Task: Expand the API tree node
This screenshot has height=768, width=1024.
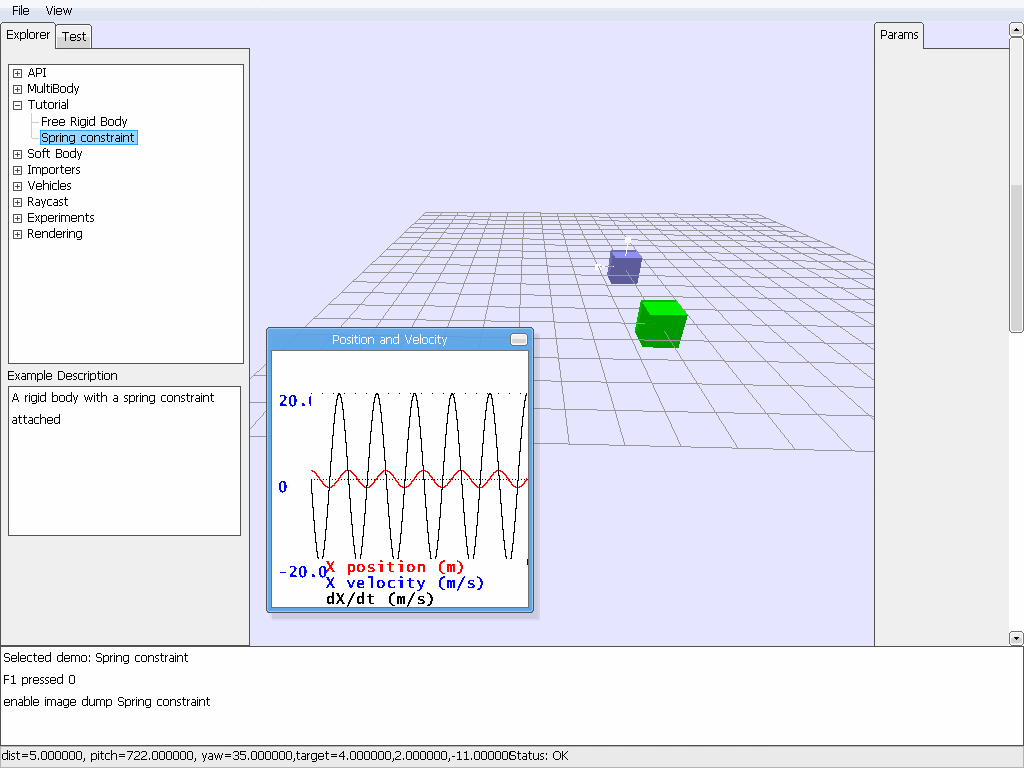Action: (x=16, y=72)
